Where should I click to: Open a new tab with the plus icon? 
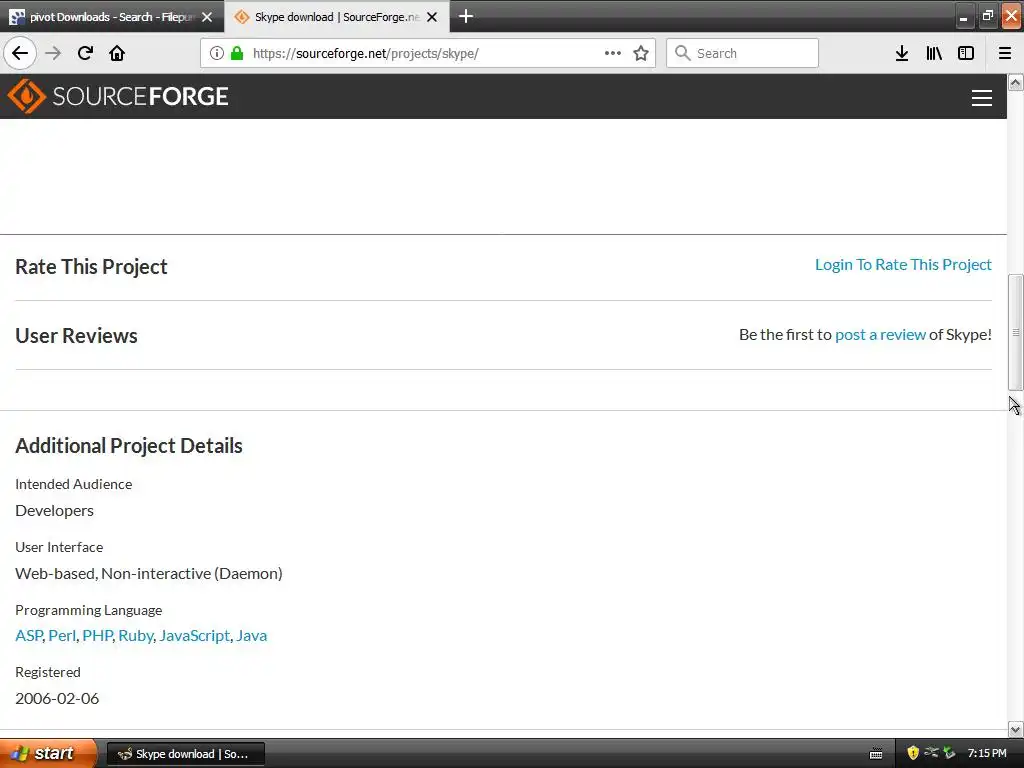tap(466, 16)
